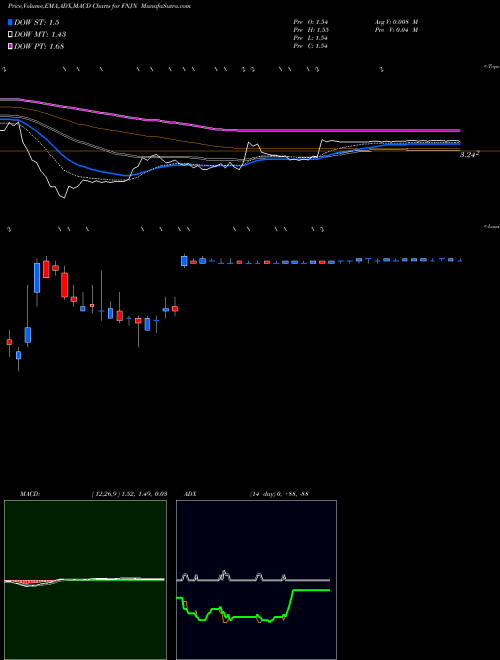Click the 3.24 price level label
Image resolution: width=500 pixels, height=660 pixels.
(x=470, y=154)
